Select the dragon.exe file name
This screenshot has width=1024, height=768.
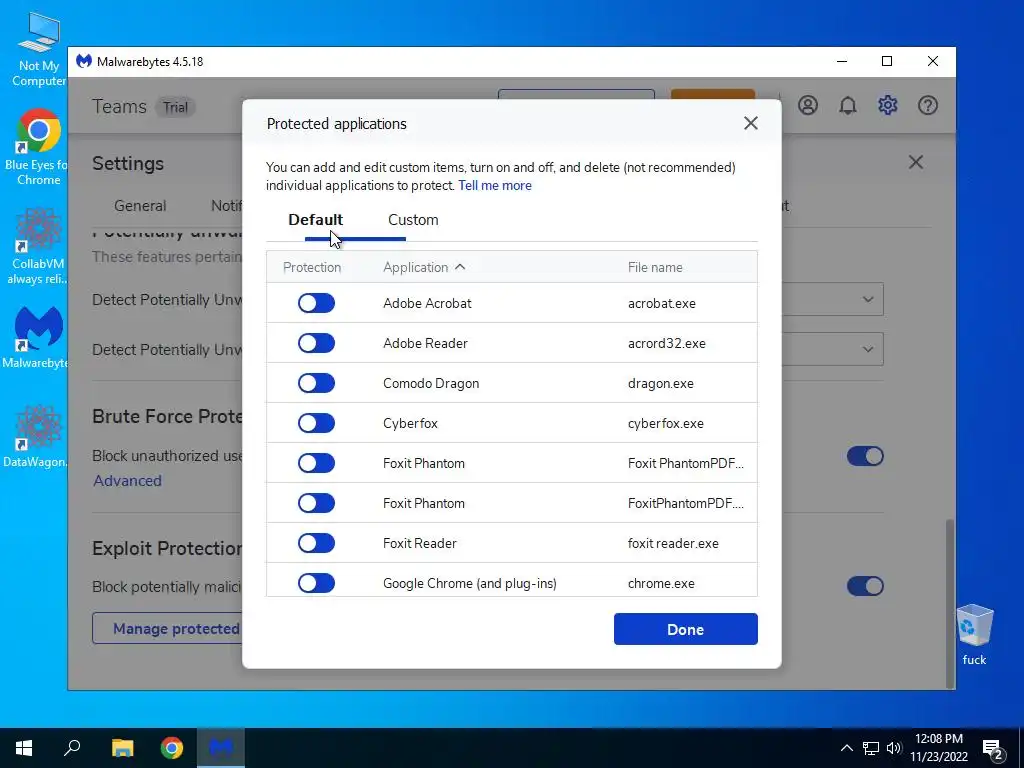click(x=661, y=383)
